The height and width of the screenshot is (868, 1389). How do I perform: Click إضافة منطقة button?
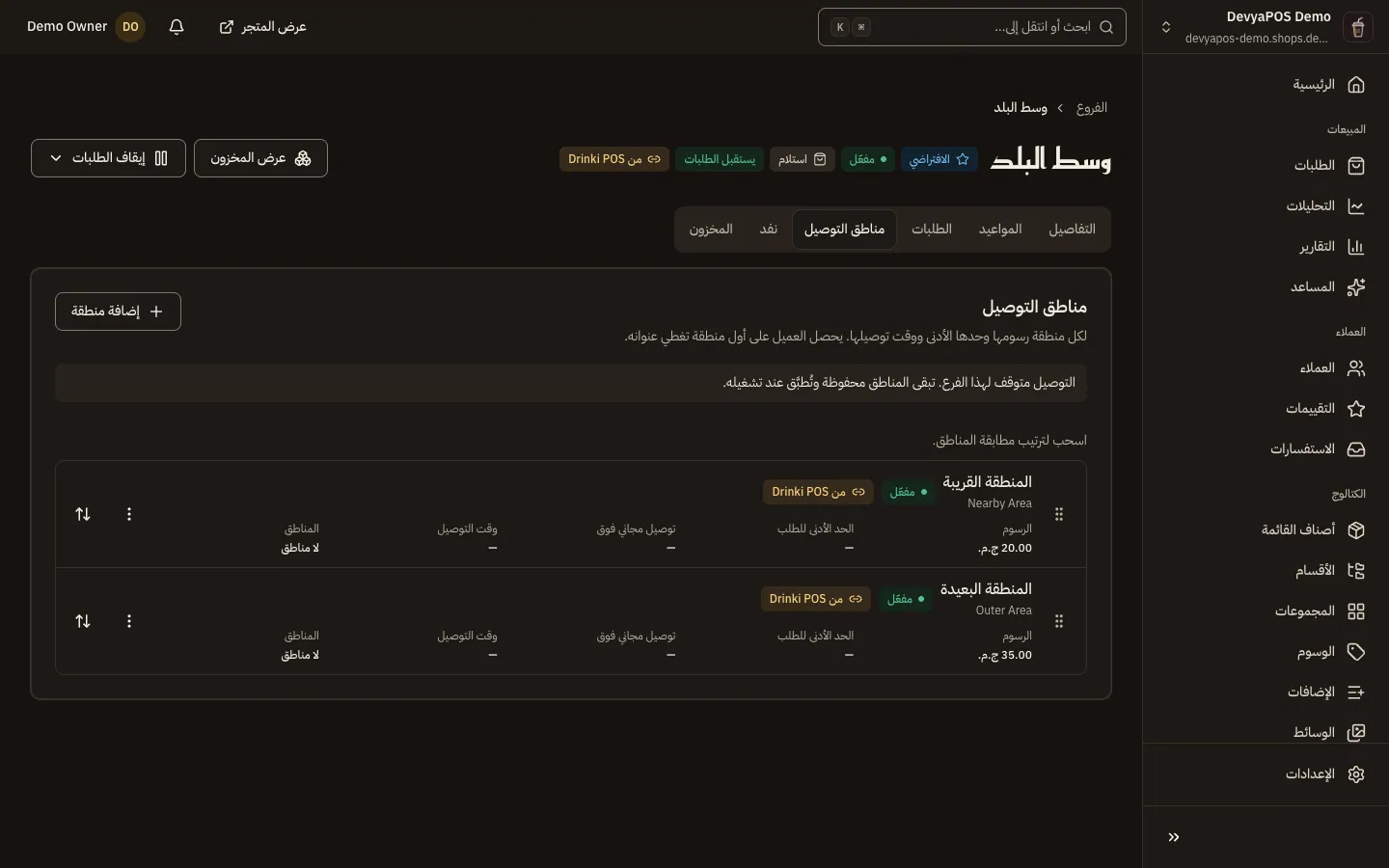(118, 312)
